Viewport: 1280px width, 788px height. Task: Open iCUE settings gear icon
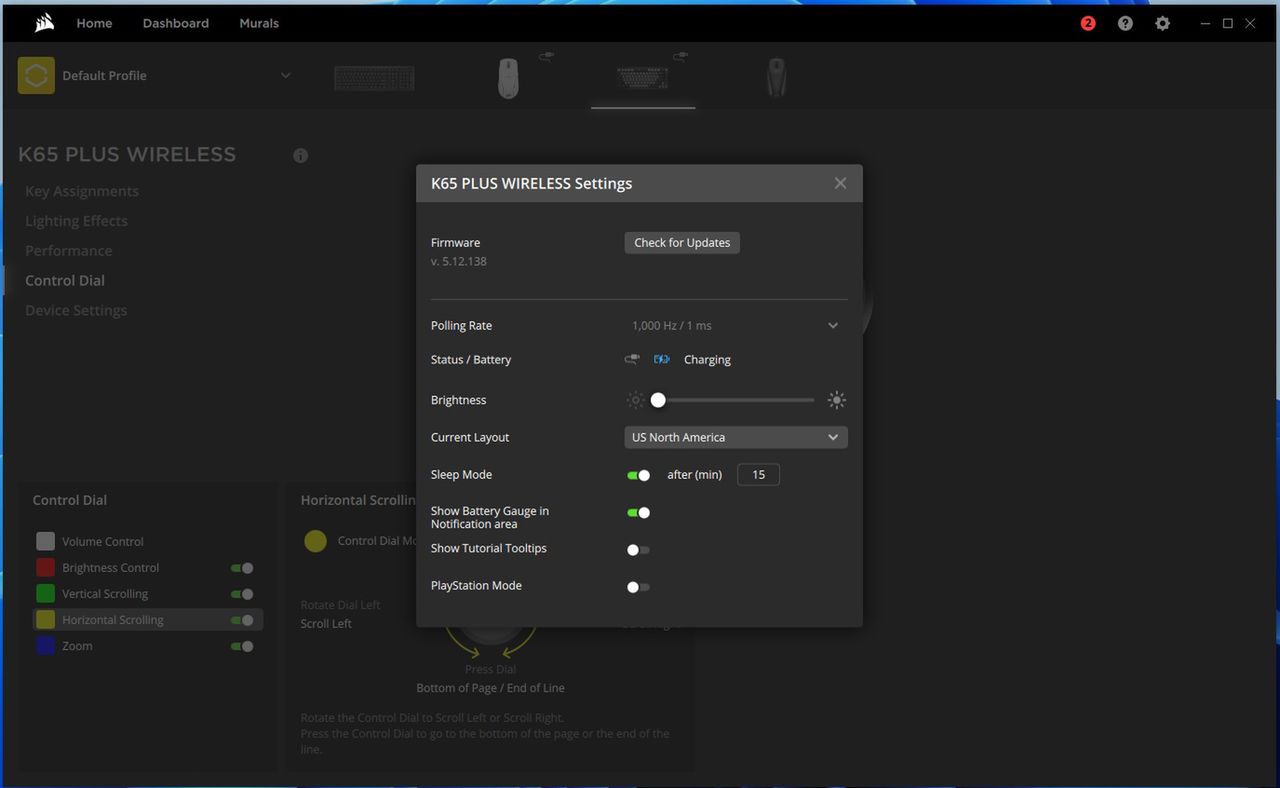(1162, 23)
